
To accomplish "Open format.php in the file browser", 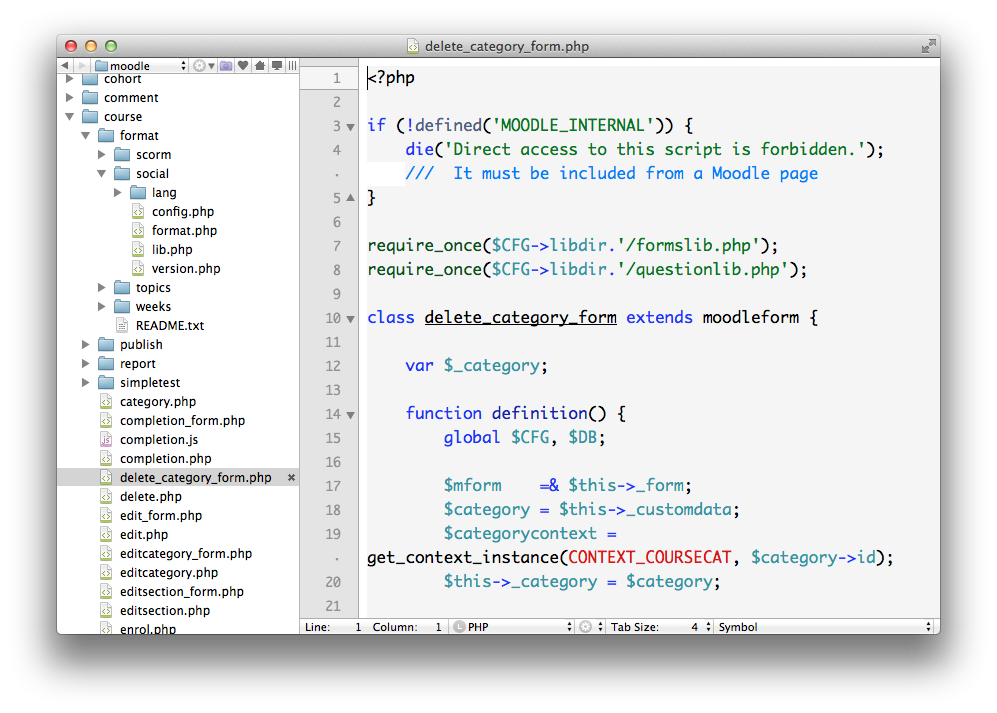I will (184, 230).
